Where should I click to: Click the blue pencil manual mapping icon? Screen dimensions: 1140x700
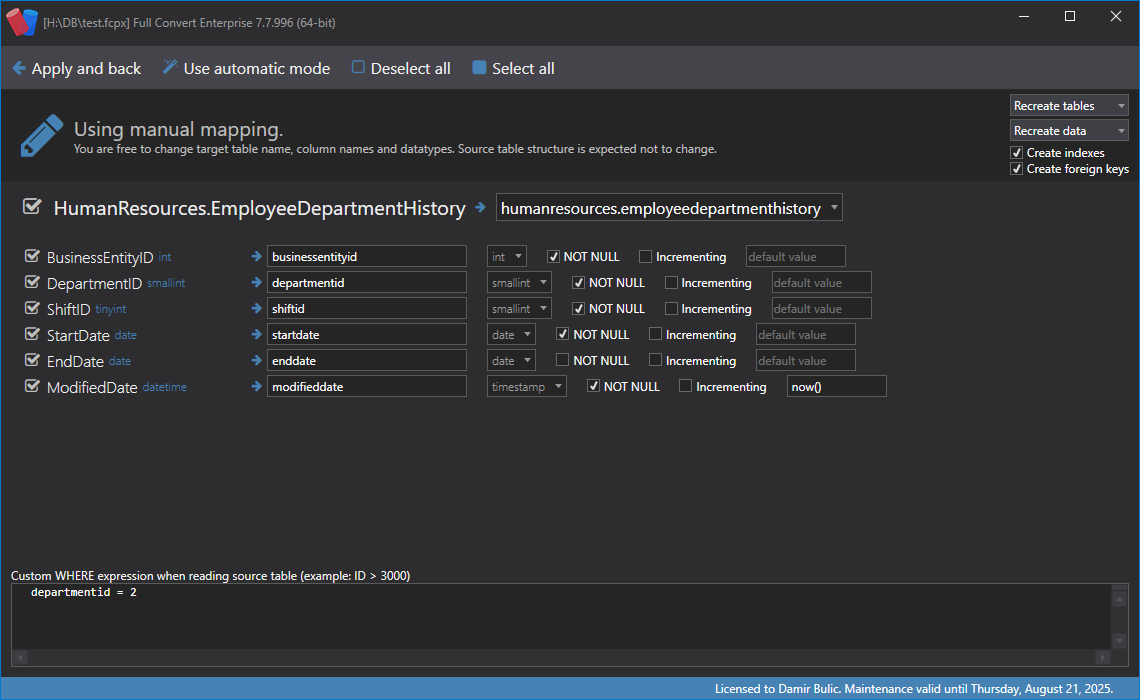click(x=41, y=136)
